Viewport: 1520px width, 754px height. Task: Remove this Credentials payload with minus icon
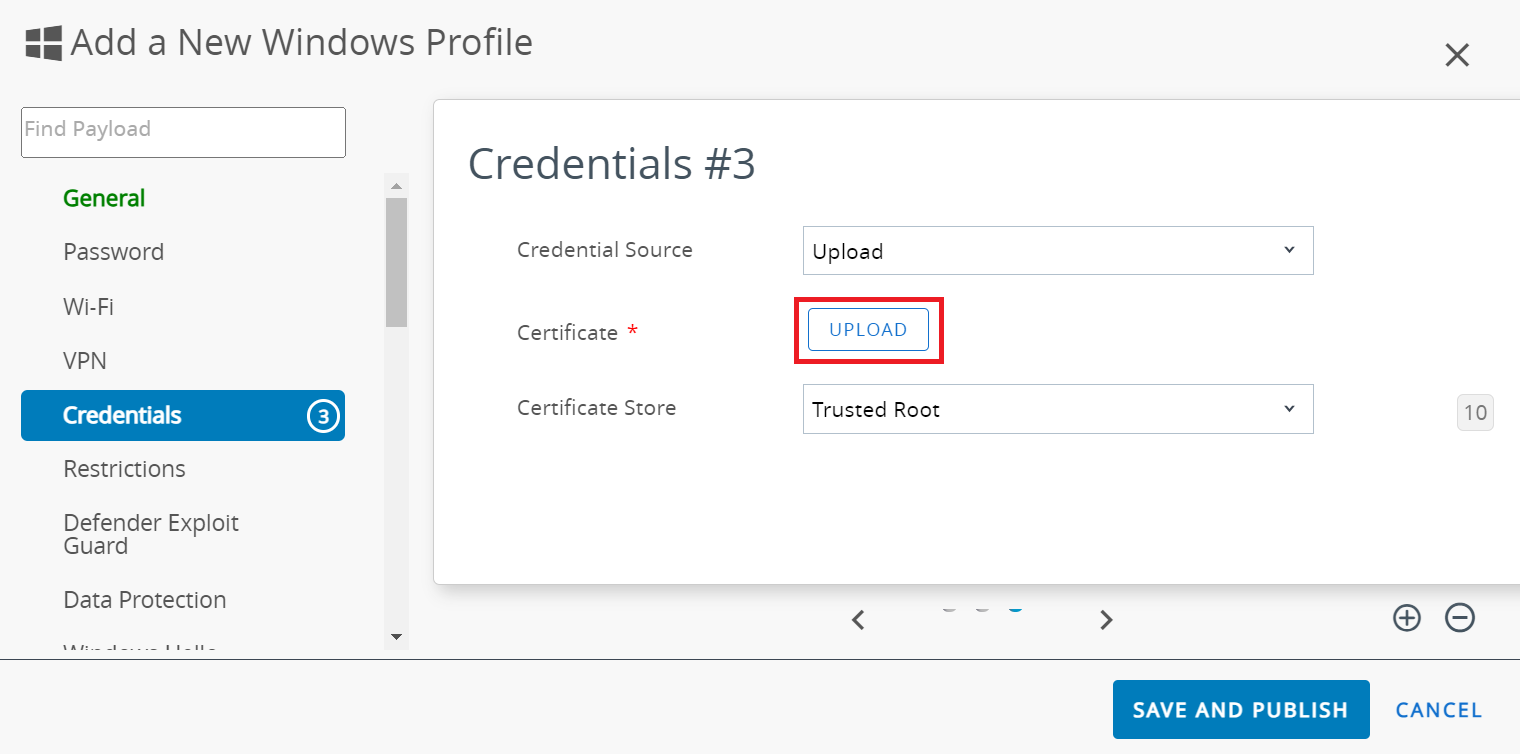(1460, 618)
